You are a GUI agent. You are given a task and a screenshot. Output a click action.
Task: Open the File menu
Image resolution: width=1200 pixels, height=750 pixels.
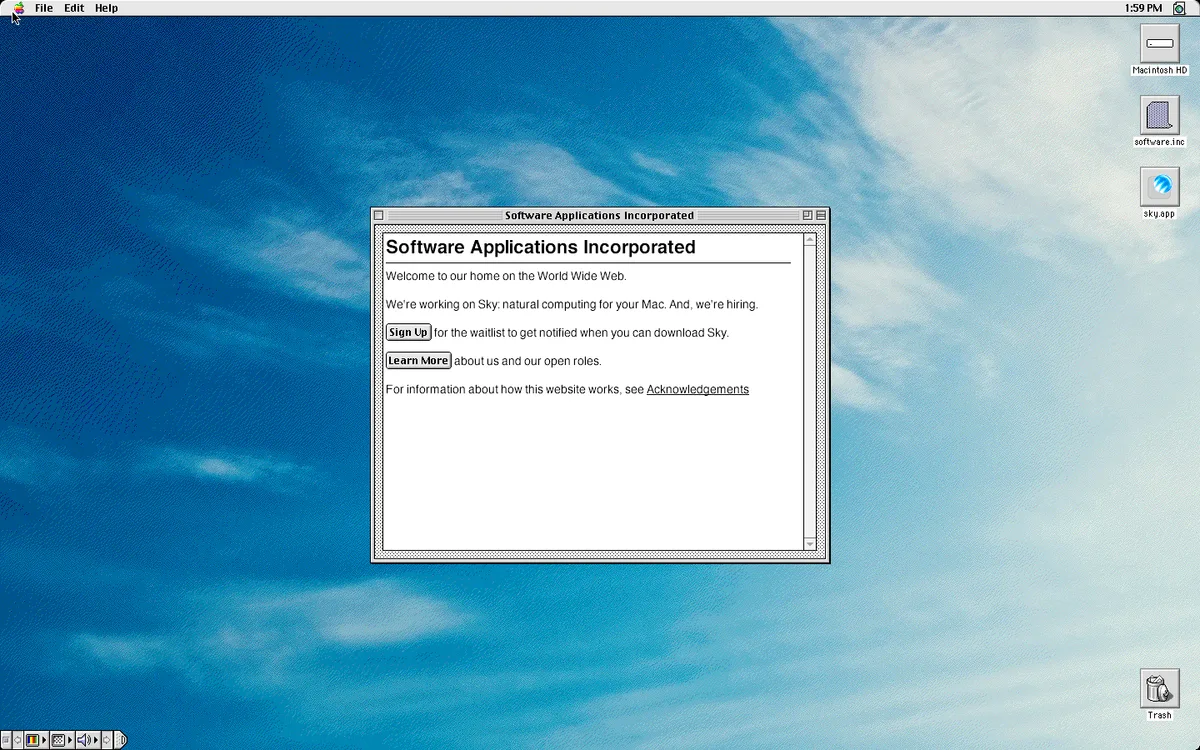coord(44,8)
